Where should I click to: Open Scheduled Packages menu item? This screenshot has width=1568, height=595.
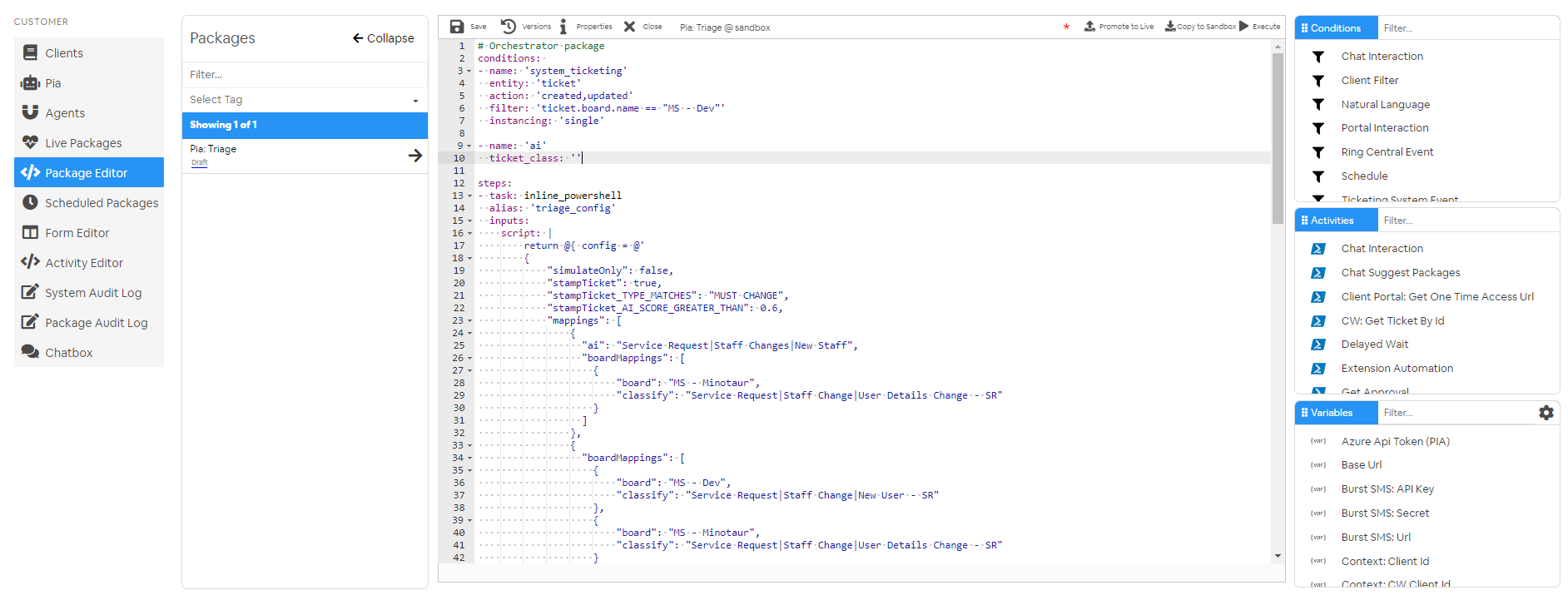(x=89, y=202)
